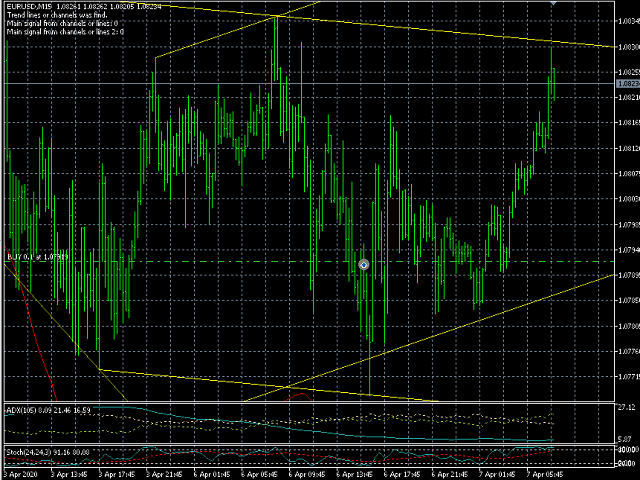Click the "3 Apr 2020" time label
The width and height of the screenshot is (640, 480).
click(20, 475)
